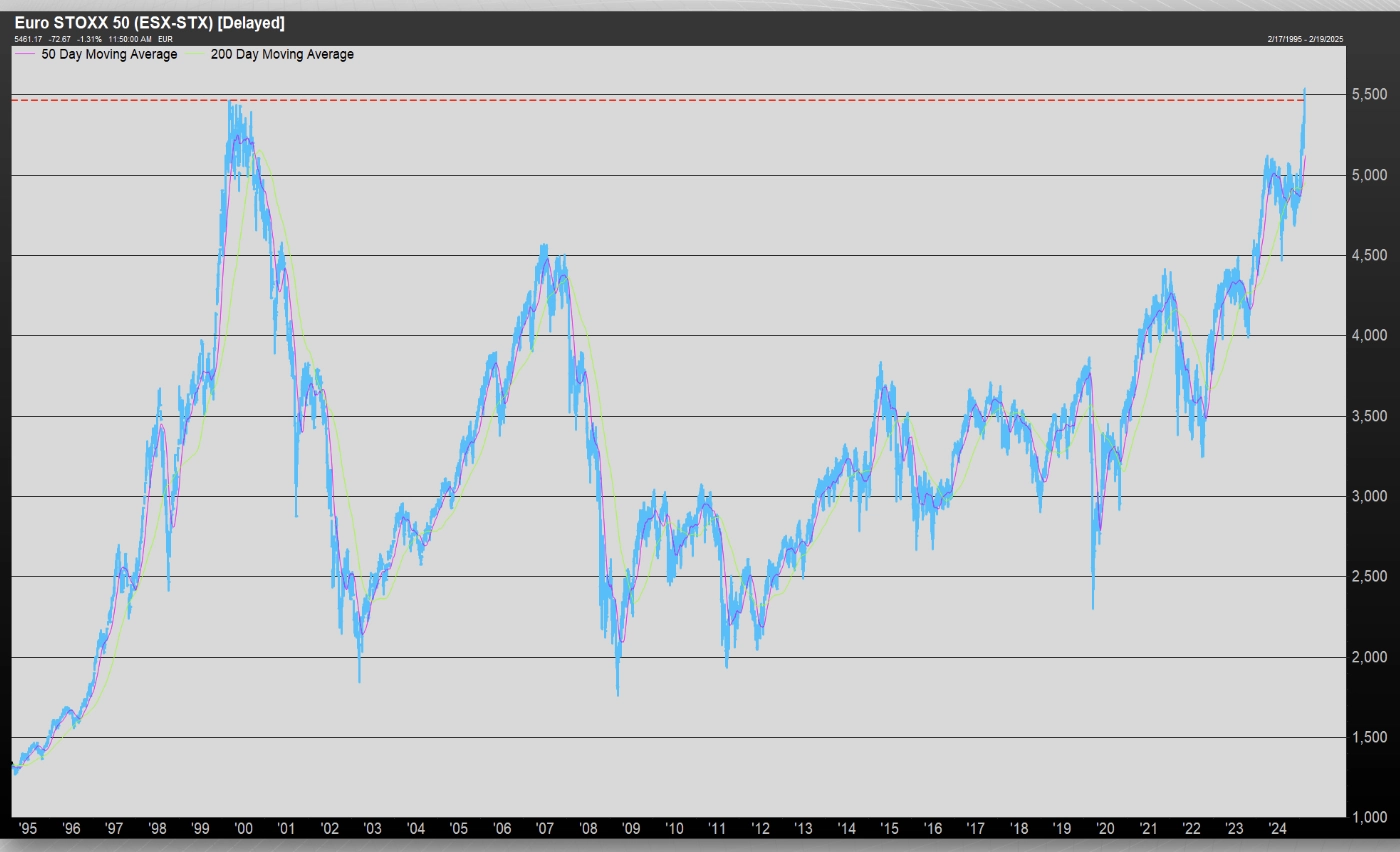Click the 1,500 y-axis label
The height and width of the screenshot is (852, 1400).
1368,737
